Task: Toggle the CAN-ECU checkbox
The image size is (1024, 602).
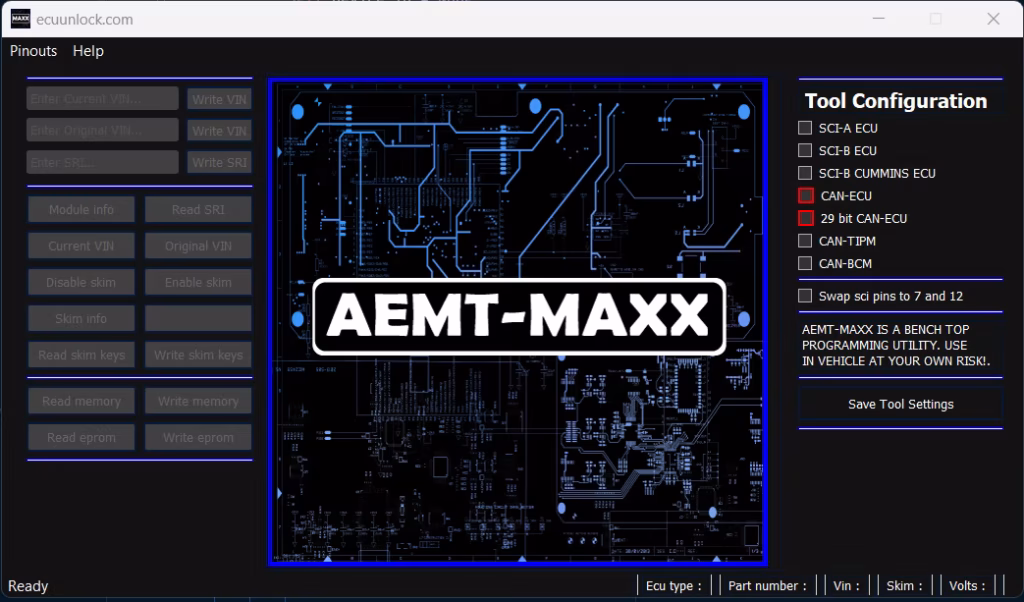Action: click(x=806, y=196)
